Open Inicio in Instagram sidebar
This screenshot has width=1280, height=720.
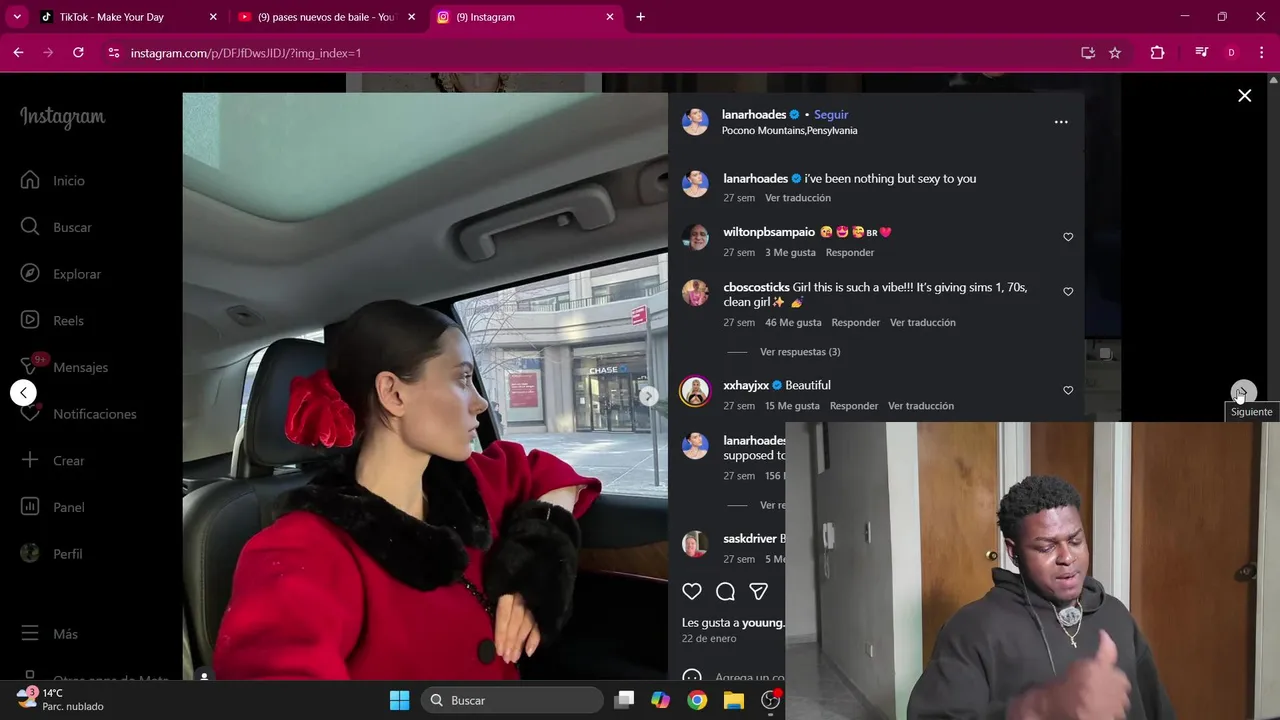click(x=53, y=181)
